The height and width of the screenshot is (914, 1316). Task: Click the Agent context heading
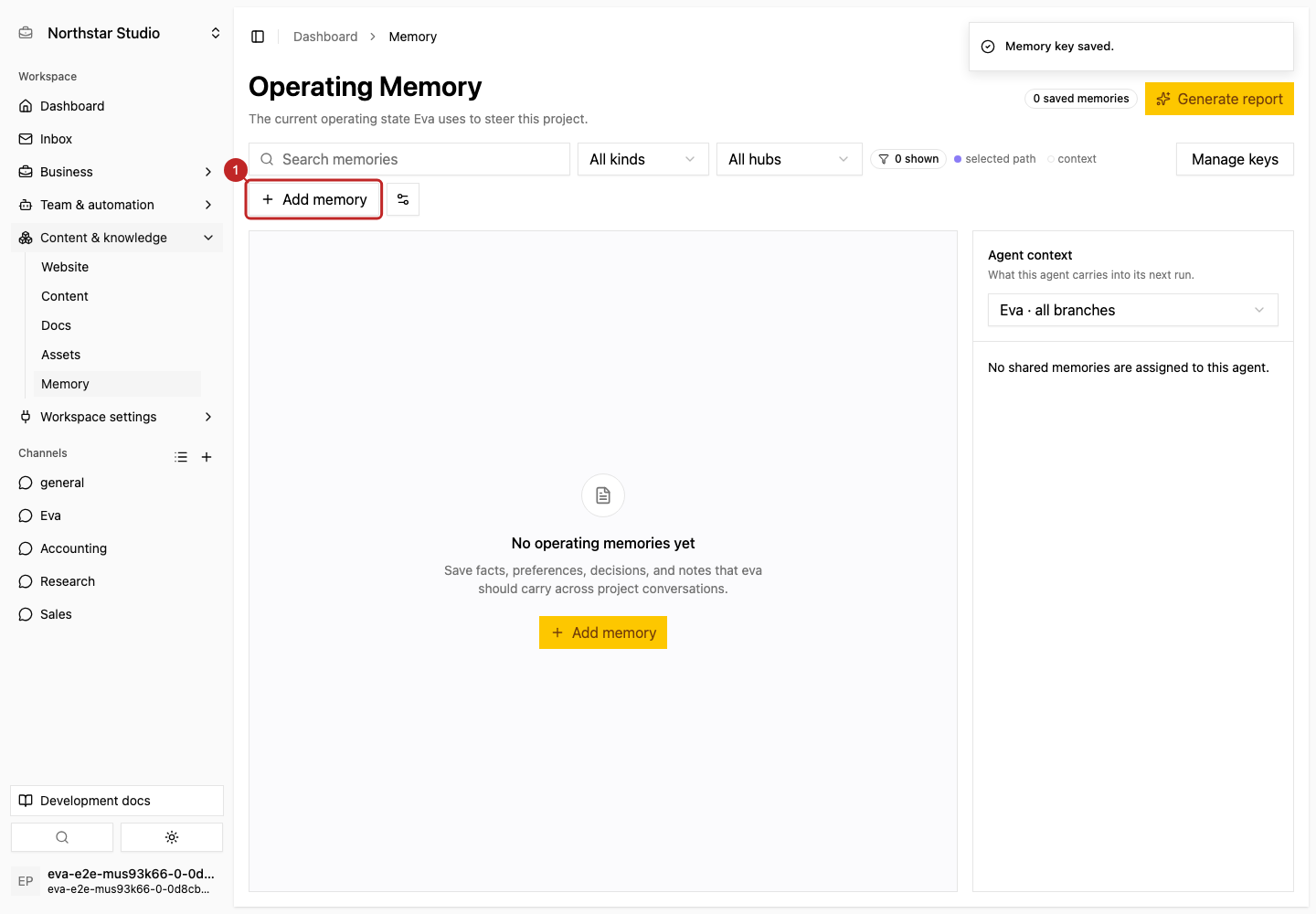tap(1030, 255)
